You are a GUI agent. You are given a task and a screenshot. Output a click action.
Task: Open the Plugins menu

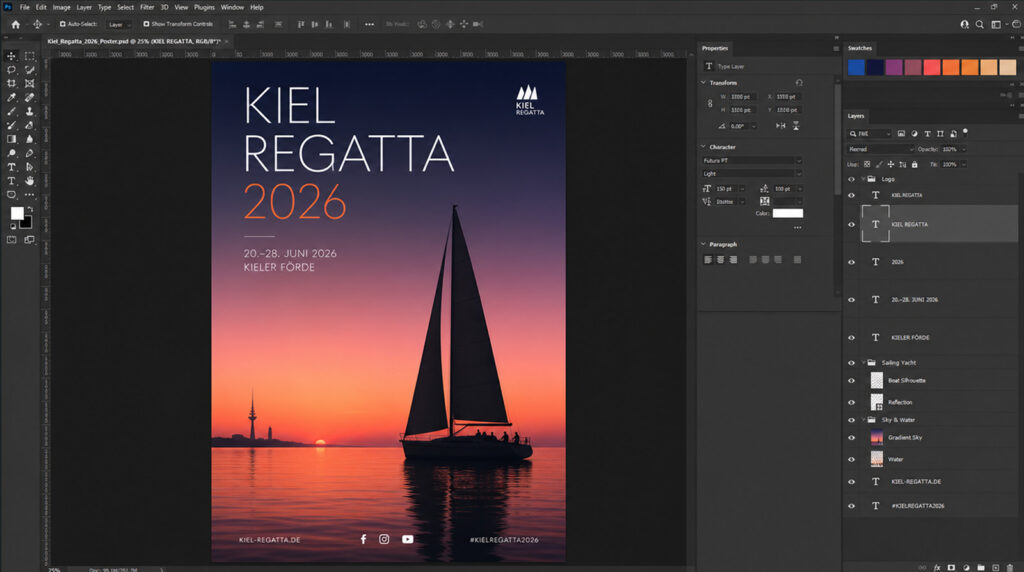pos(204,7)
